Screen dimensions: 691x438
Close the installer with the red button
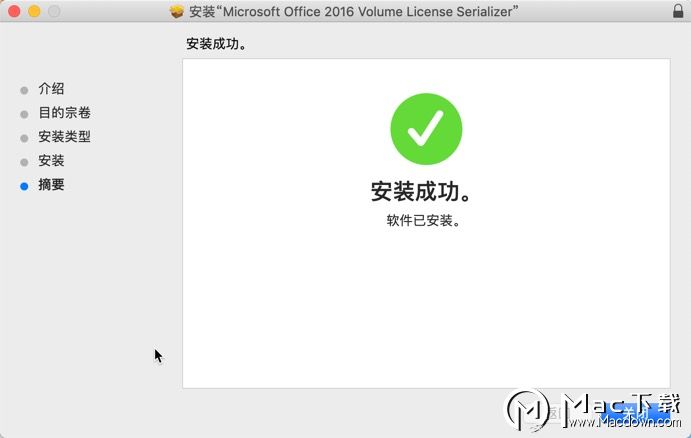[14, 11]
